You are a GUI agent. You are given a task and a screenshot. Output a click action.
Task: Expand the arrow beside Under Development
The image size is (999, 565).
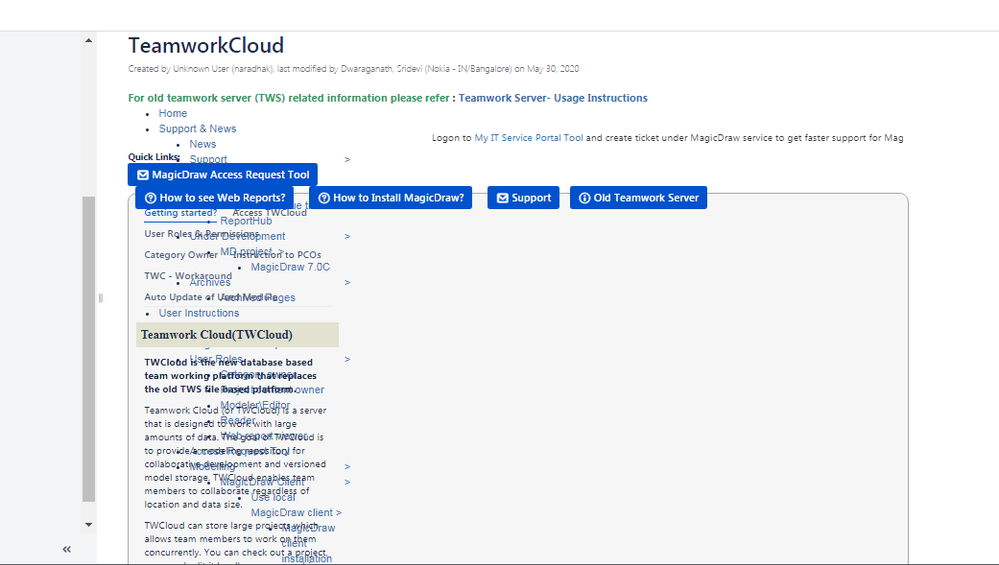(347, 236)
